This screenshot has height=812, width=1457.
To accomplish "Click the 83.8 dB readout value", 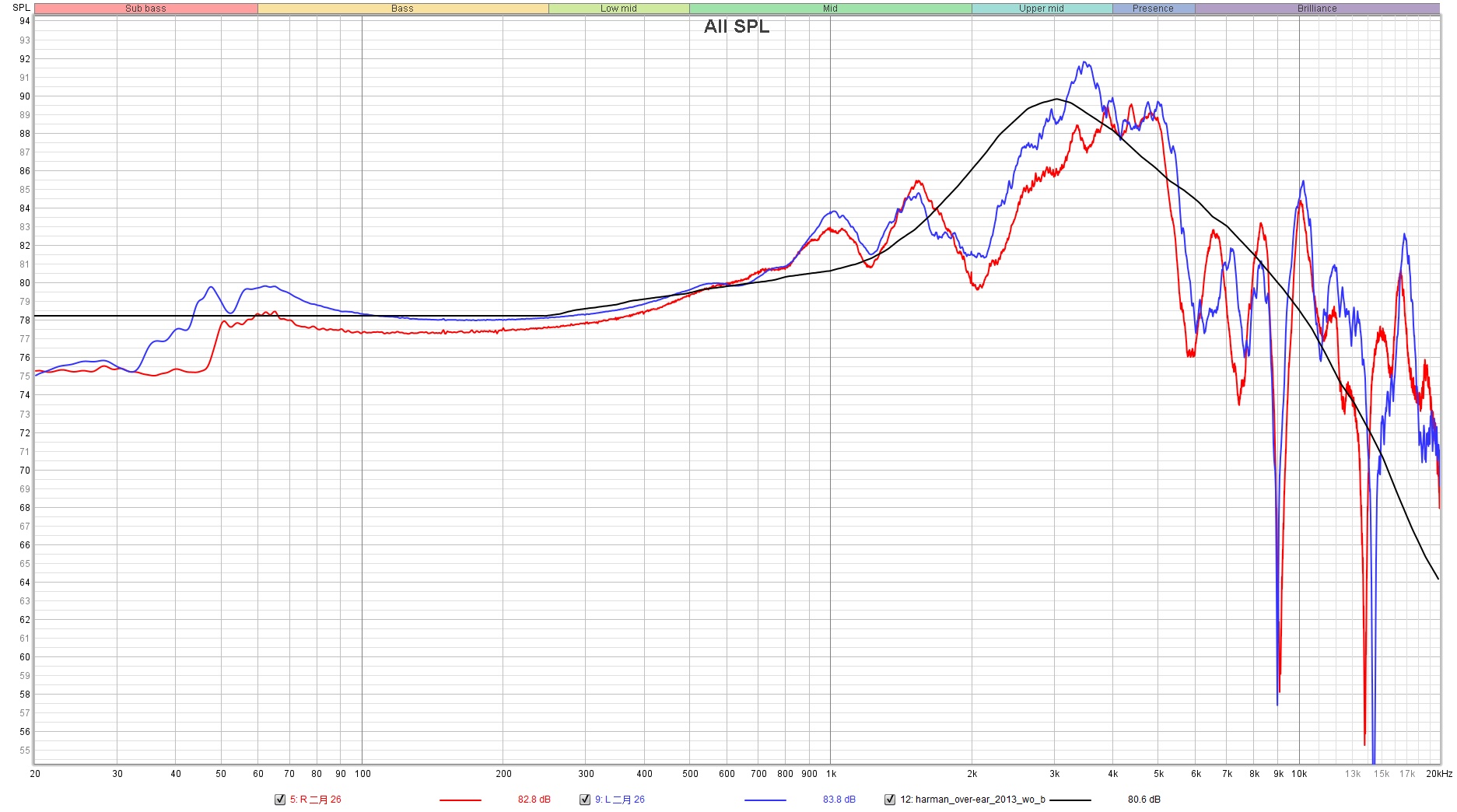I will (839, 800).
